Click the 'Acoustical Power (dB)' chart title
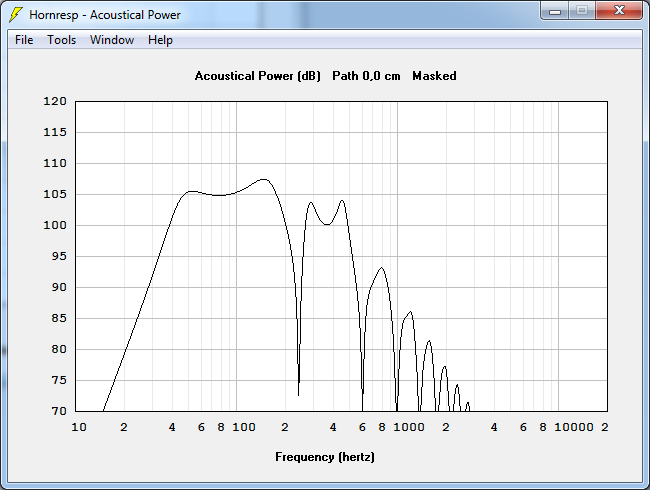Image resolution: width=650 pixels, height=490 pixels. [257, 76]
